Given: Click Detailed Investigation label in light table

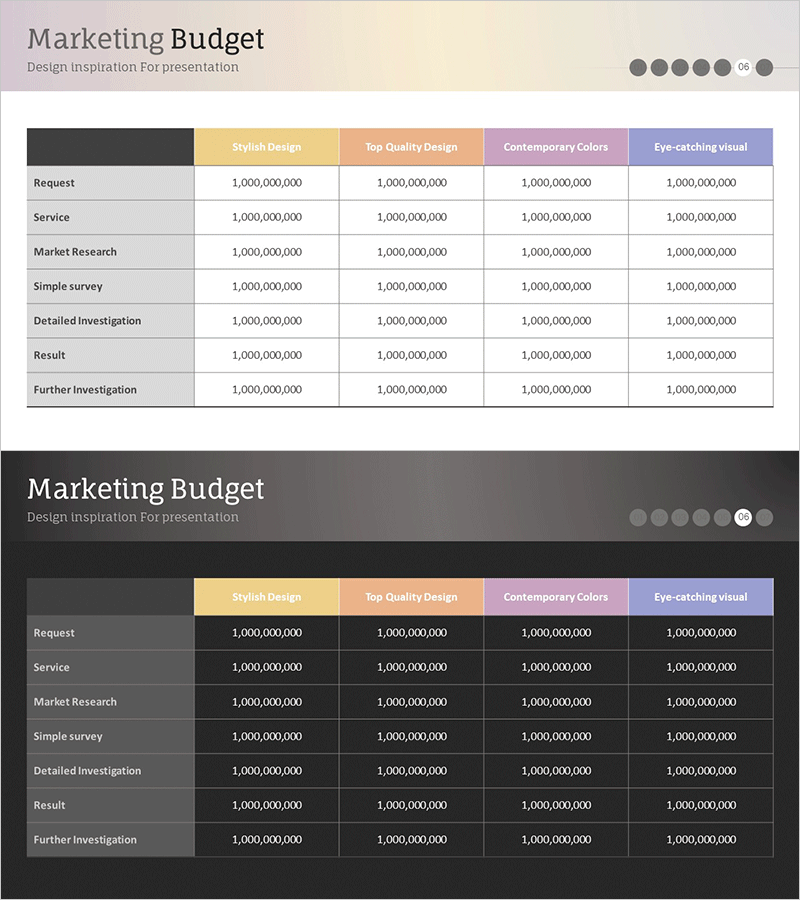Looking at the screenshot, I should tap(87, 321).
